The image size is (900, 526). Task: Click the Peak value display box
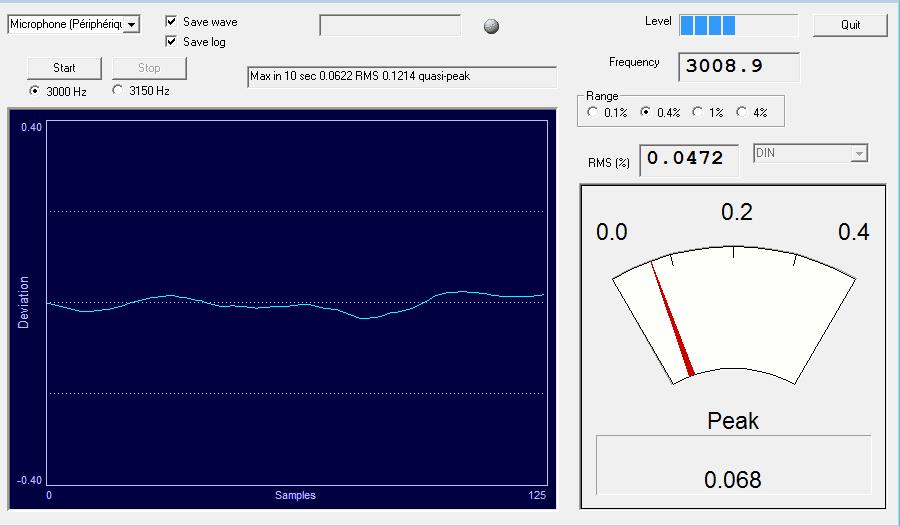click(733, 465)
